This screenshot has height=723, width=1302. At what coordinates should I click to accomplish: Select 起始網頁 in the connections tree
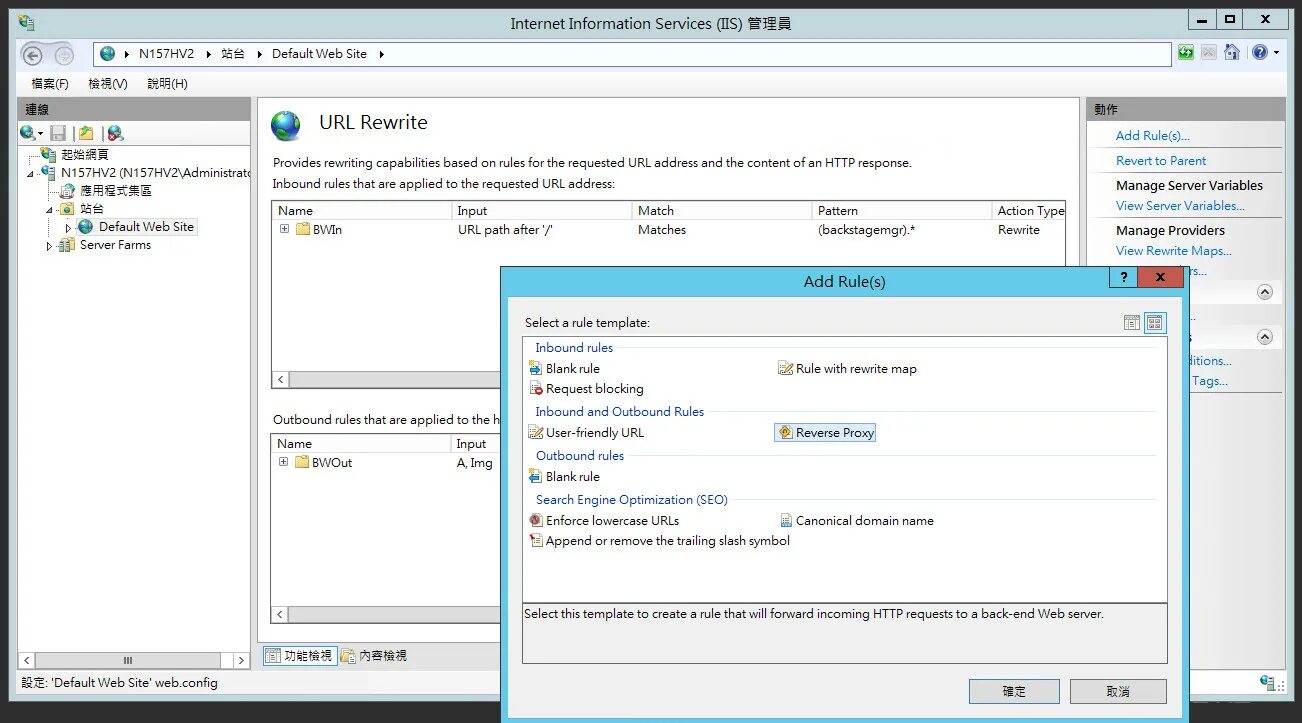(84, 154)
